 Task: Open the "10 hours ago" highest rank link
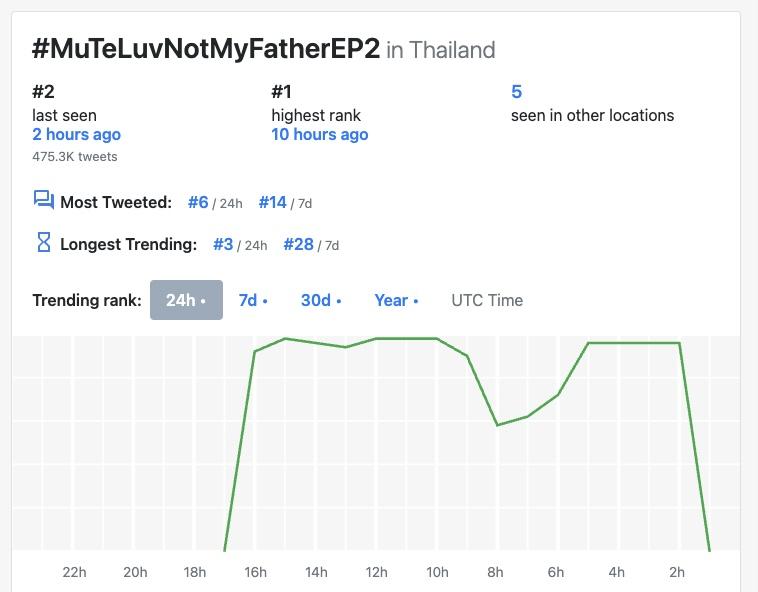click(319, 134)
